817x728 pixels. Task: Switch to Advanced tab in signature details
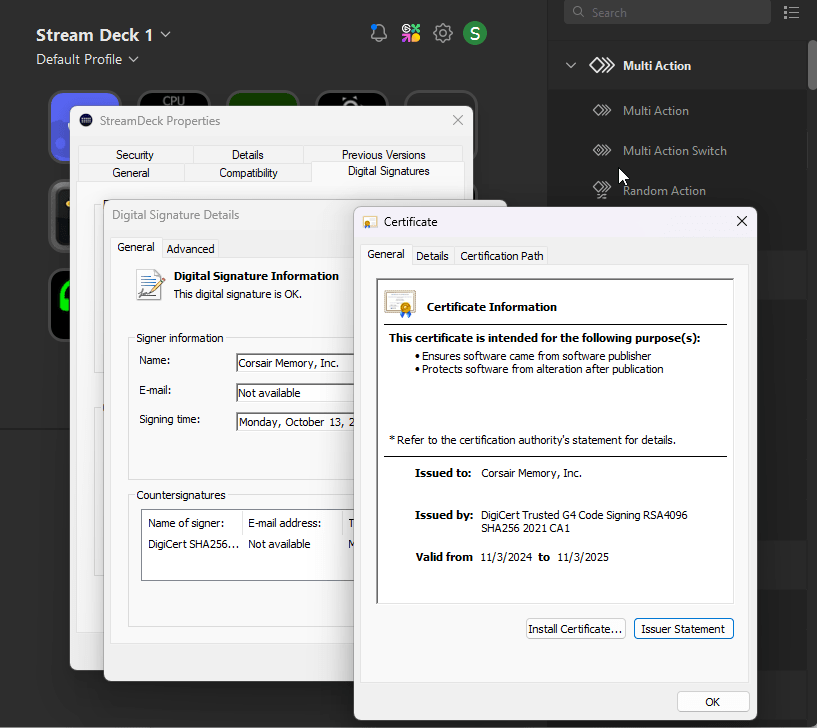[190, 249]
